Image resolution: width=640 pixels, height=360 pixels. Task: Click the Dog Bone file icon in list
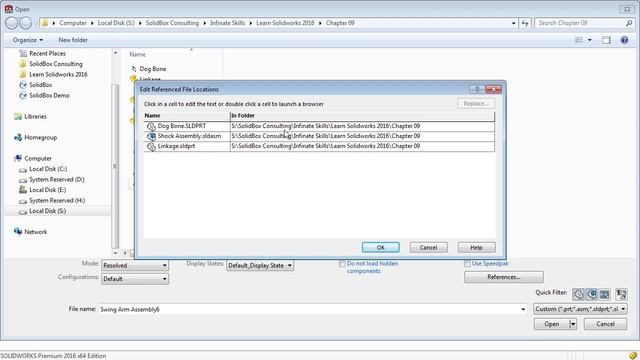(x=134, y=69)
